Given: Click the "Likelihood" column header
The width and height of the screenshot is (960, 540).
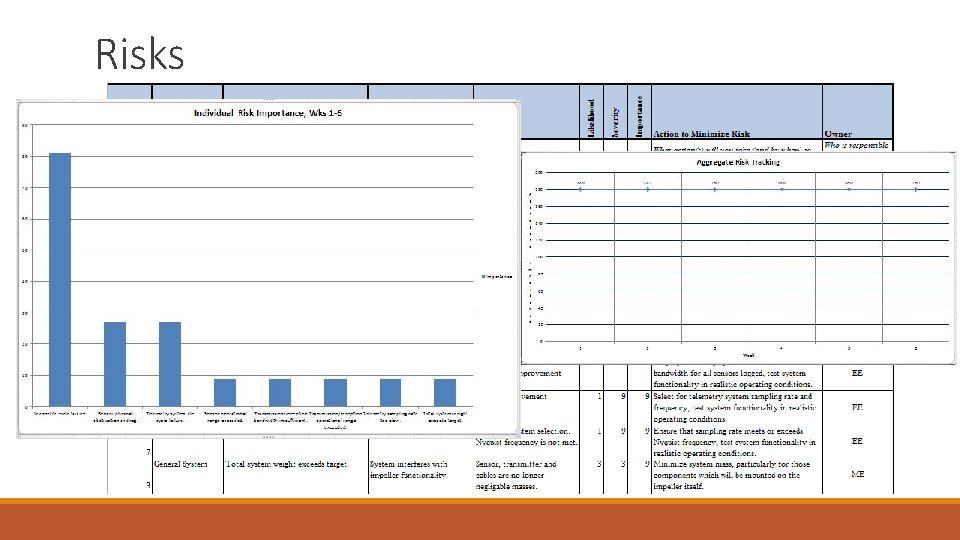Looking at the screenshot, I should coord(591,118).
